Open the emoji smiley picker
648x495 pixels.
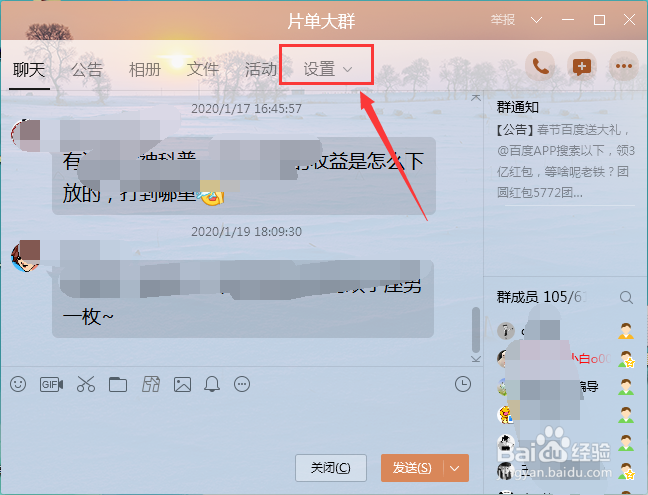click(x=18, y=384)
